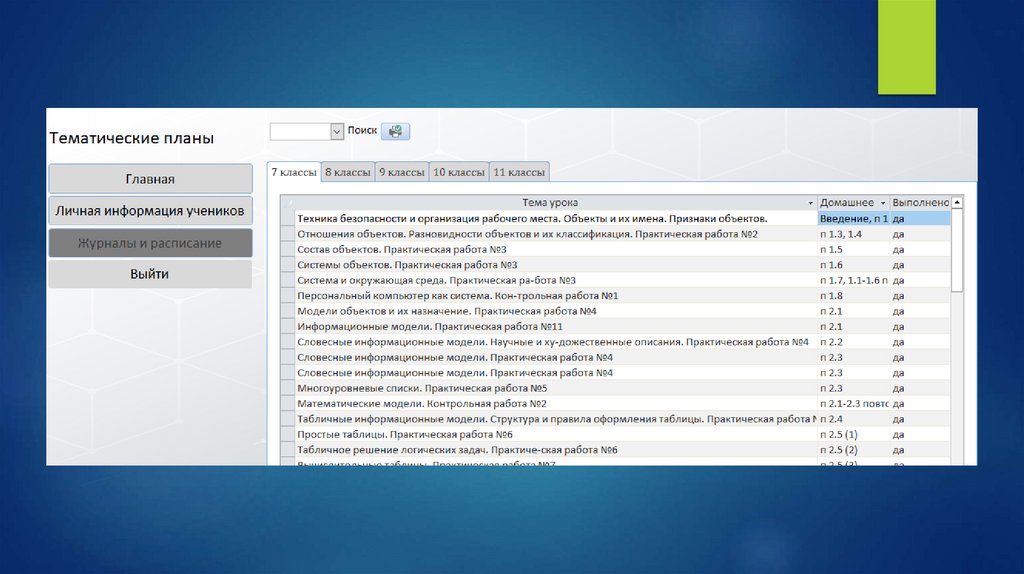Click homework cell 'п 1.5'
Screen dimensions: 1024x574
click(854, 249)
